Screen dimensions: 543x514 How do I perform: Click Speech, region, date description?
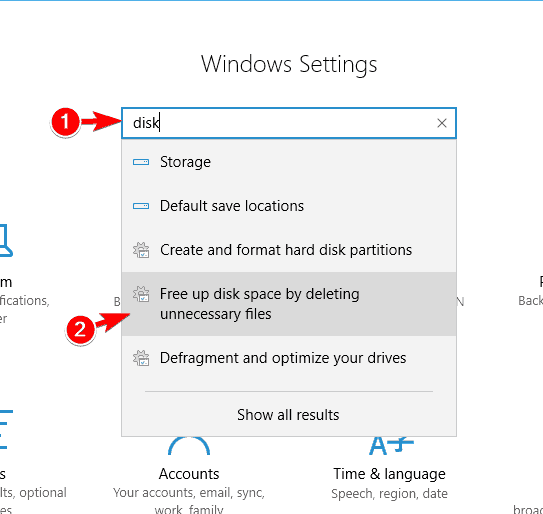coord(389,493)
